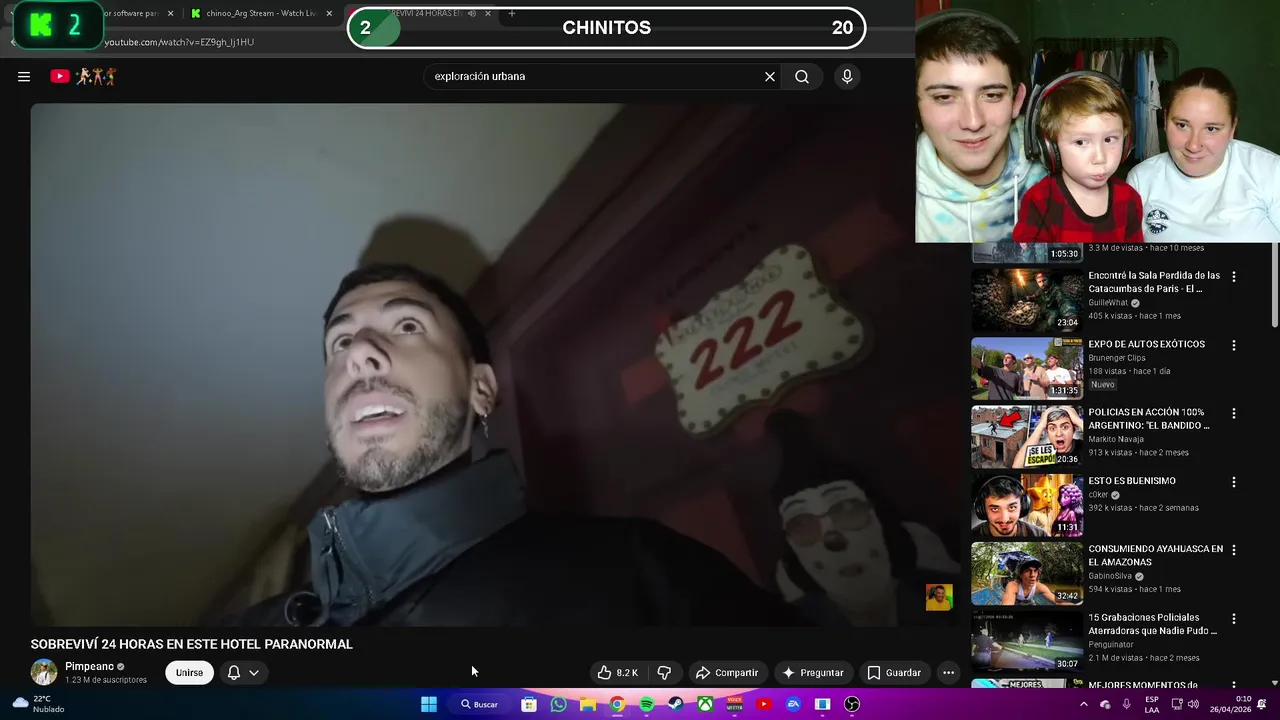Click the GuilleWhat channel name
Viewport: 1280px width, 720px height.
click(x=1108, y=302)
